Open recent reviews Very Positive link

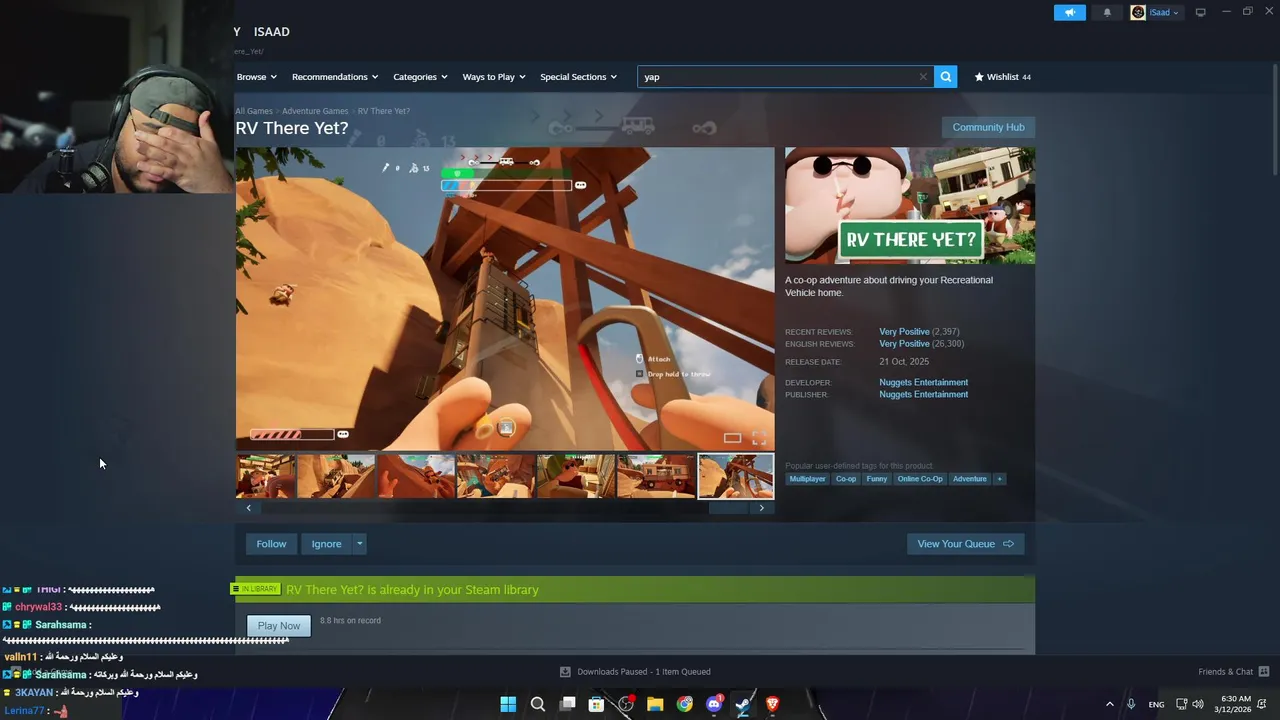[x=904, y=332]
